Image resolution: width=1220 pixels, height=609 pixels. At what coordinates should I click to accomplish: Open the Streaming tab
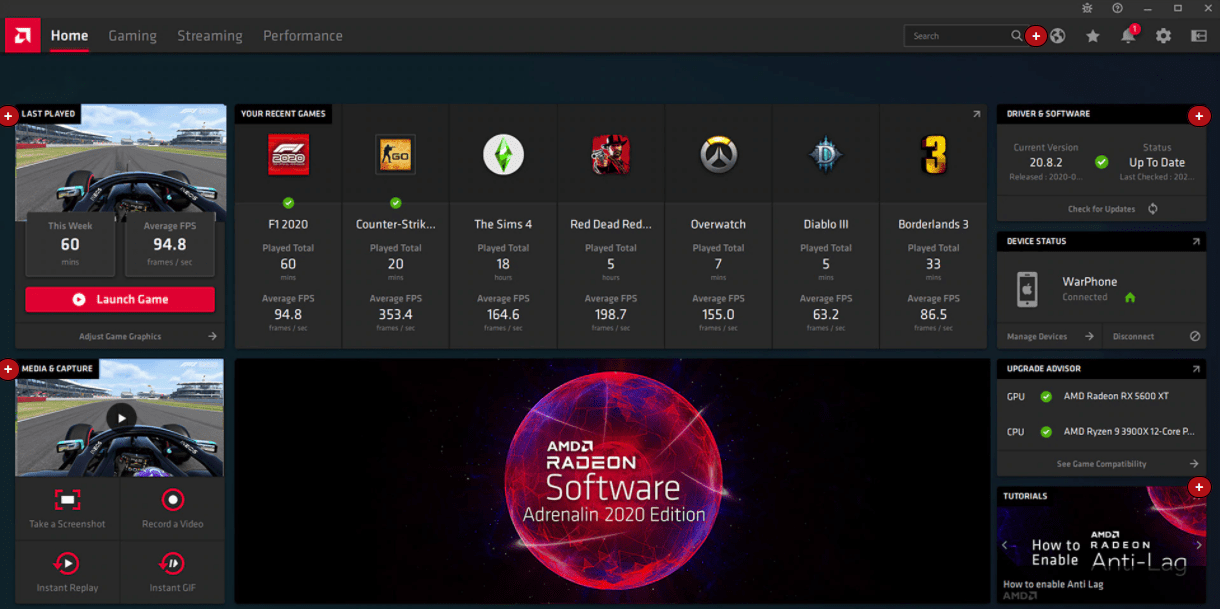[x=210, y=36]
